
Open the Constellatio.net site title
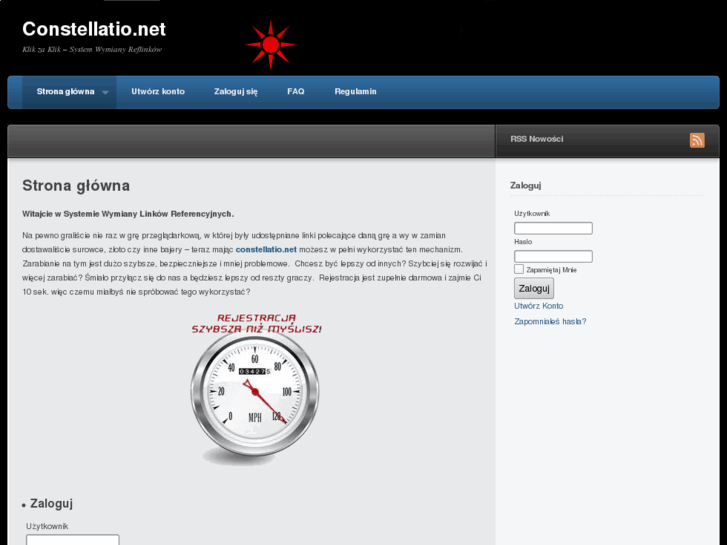pos(94,29)
